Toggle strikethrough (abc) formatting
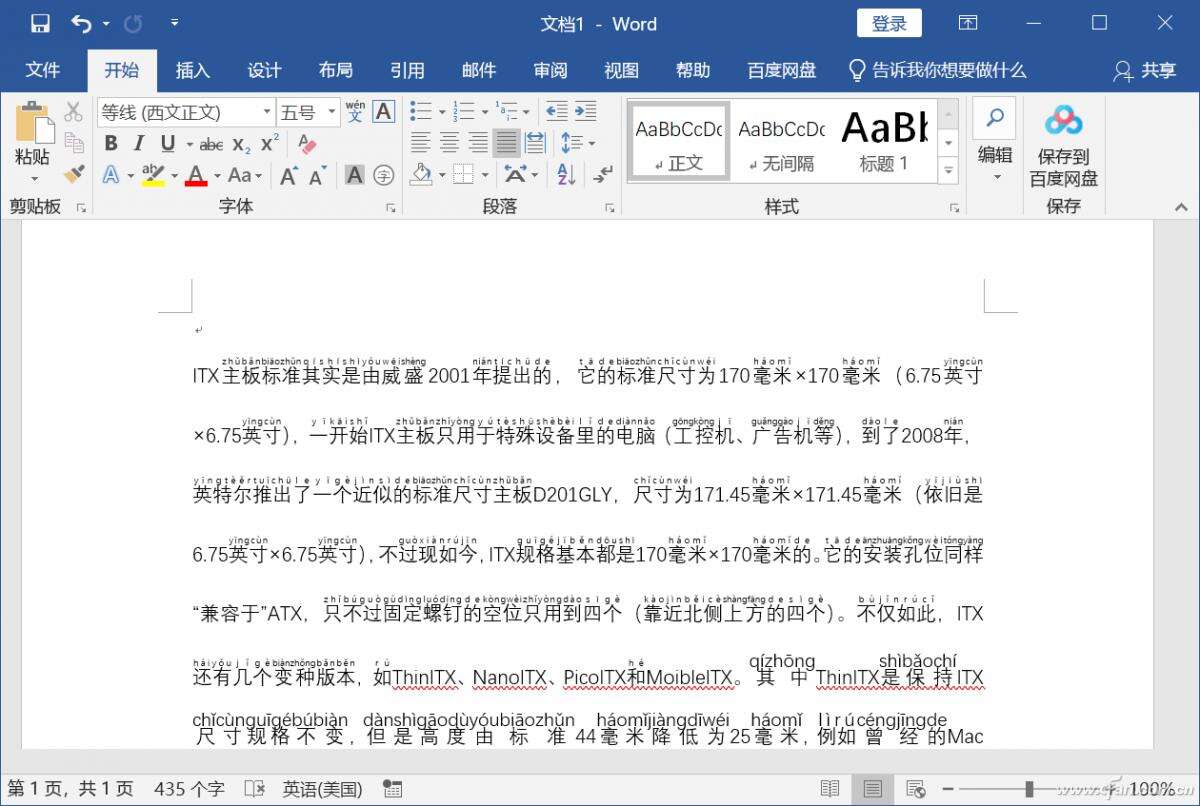The image size is (1200, 806). (x=211, y=144)
